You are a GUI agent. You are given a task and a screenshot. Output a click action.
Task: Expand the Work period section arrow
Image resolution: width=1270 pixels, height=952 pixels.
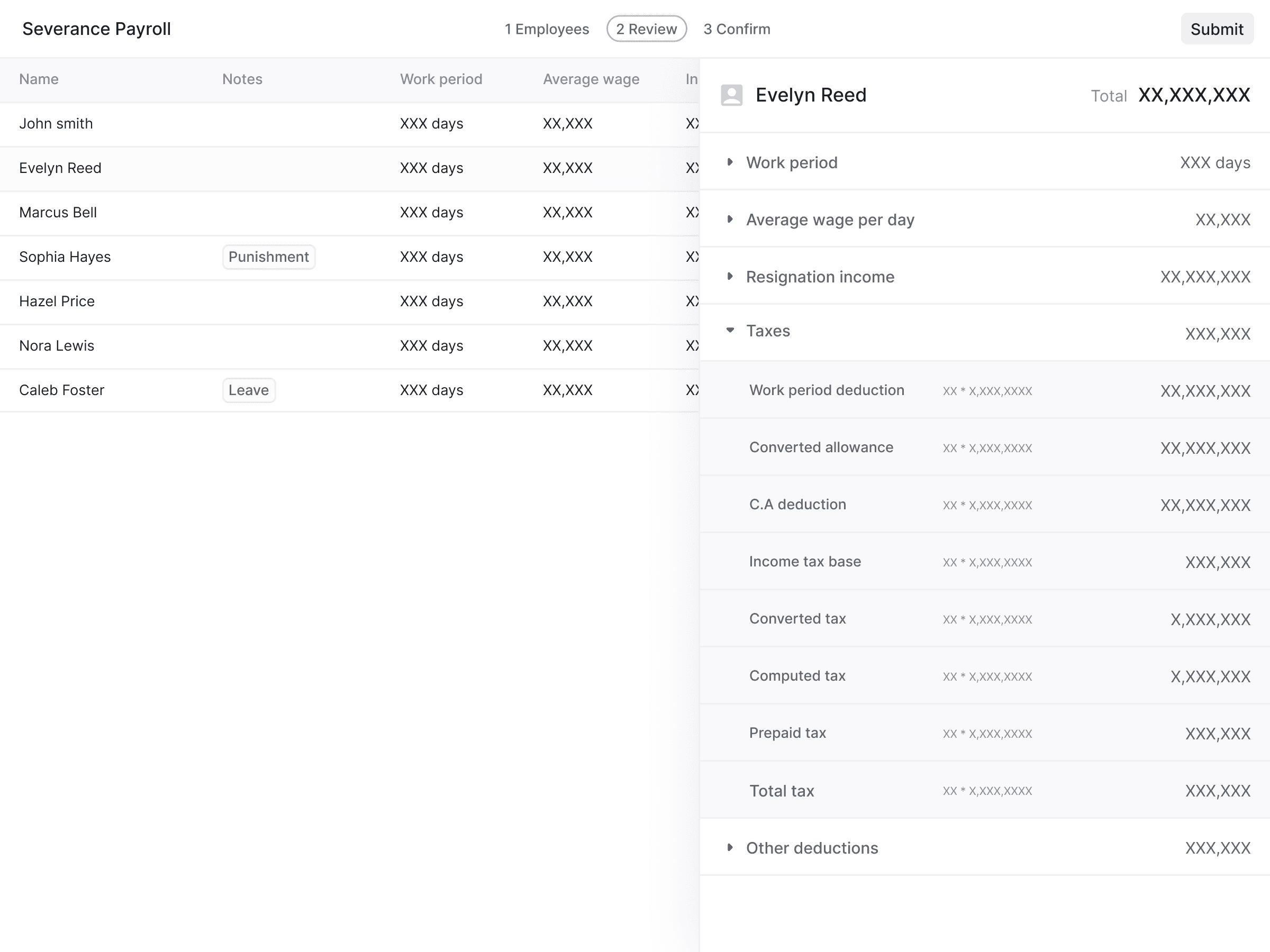coord(730,162)
